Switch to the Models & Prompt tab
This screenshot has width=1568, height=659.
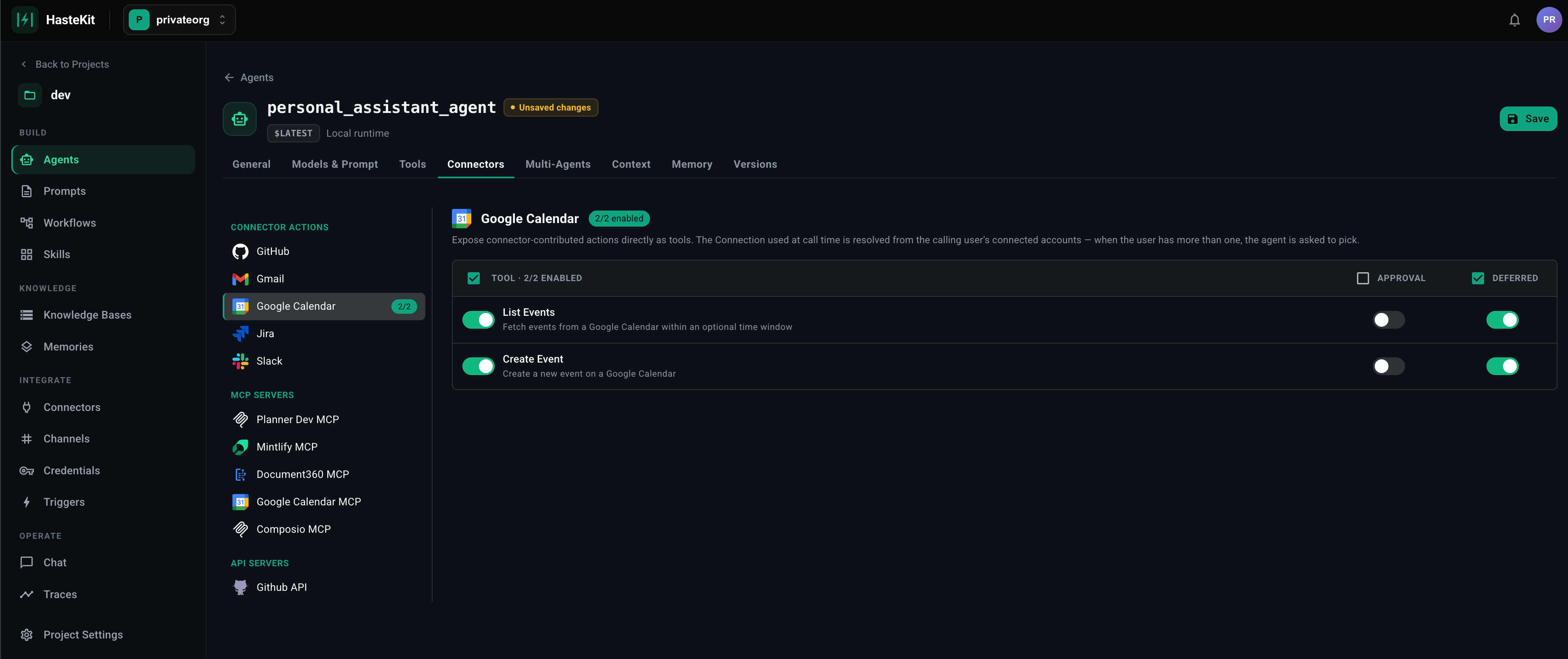335,164
